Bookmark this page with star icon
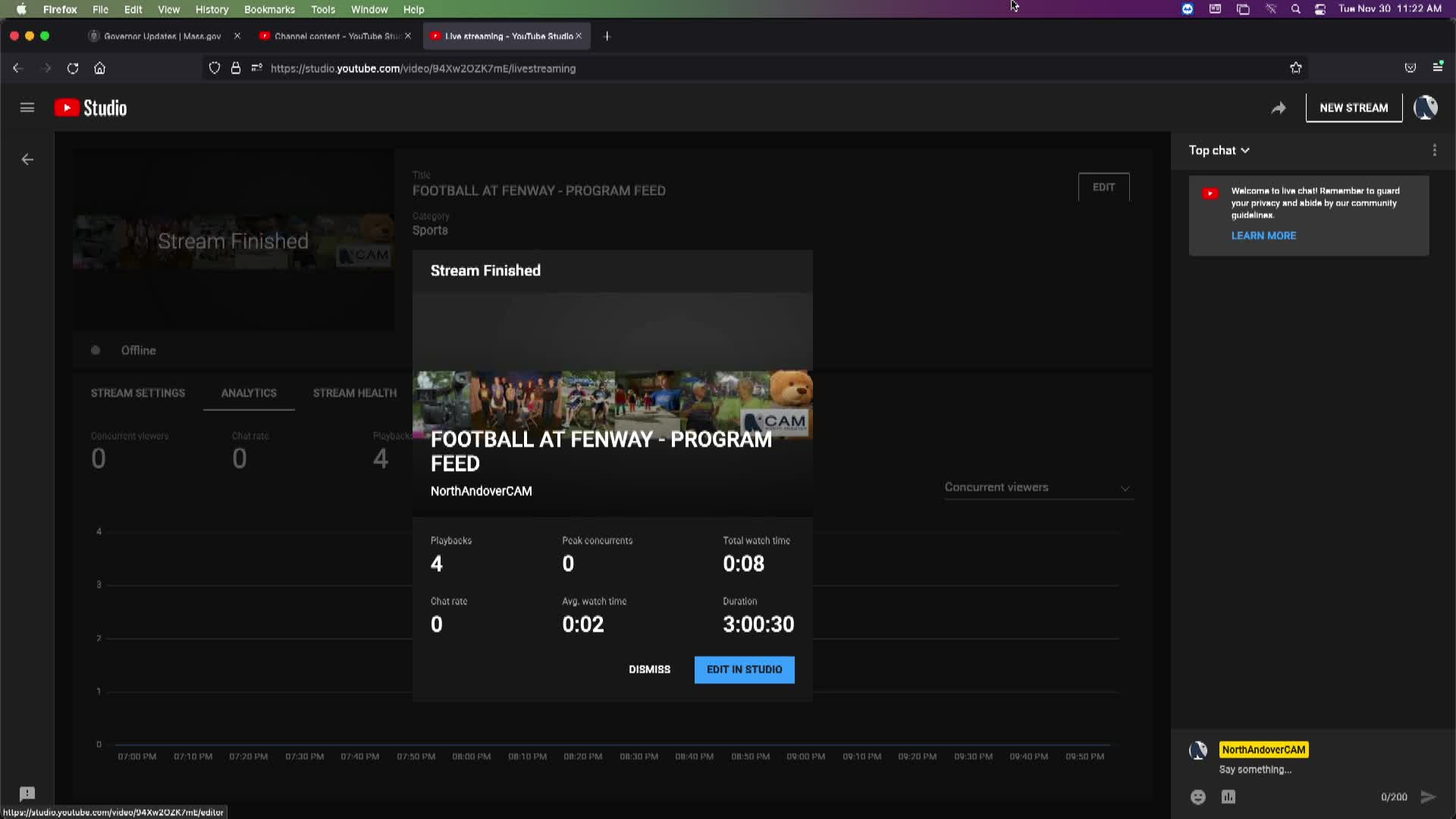Image resolution: width=1456 pixels, height=819 pixels. (1296, 68)
